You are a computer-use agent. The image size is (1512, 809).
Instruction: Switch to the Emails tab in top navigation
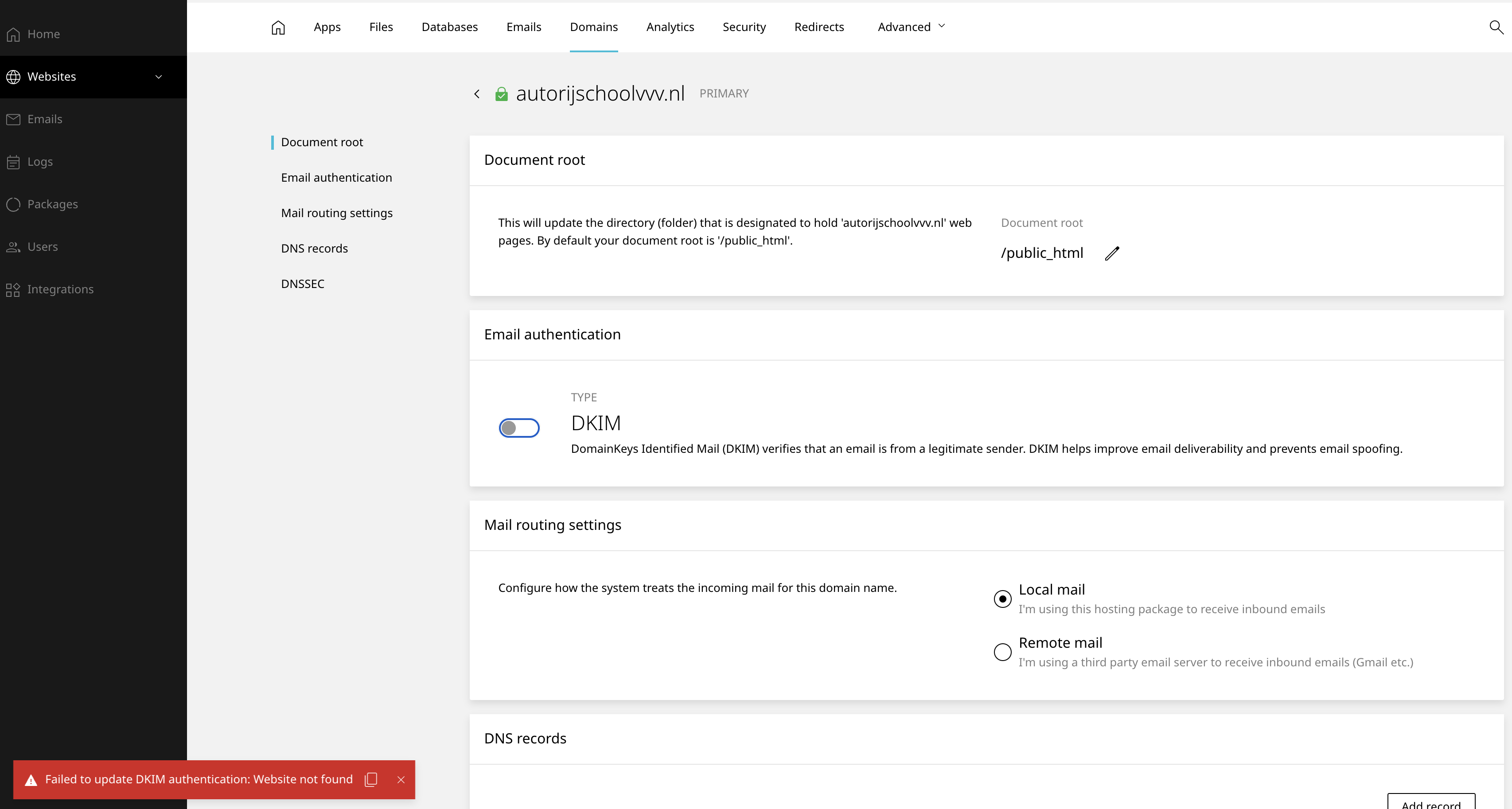[523, 27]
